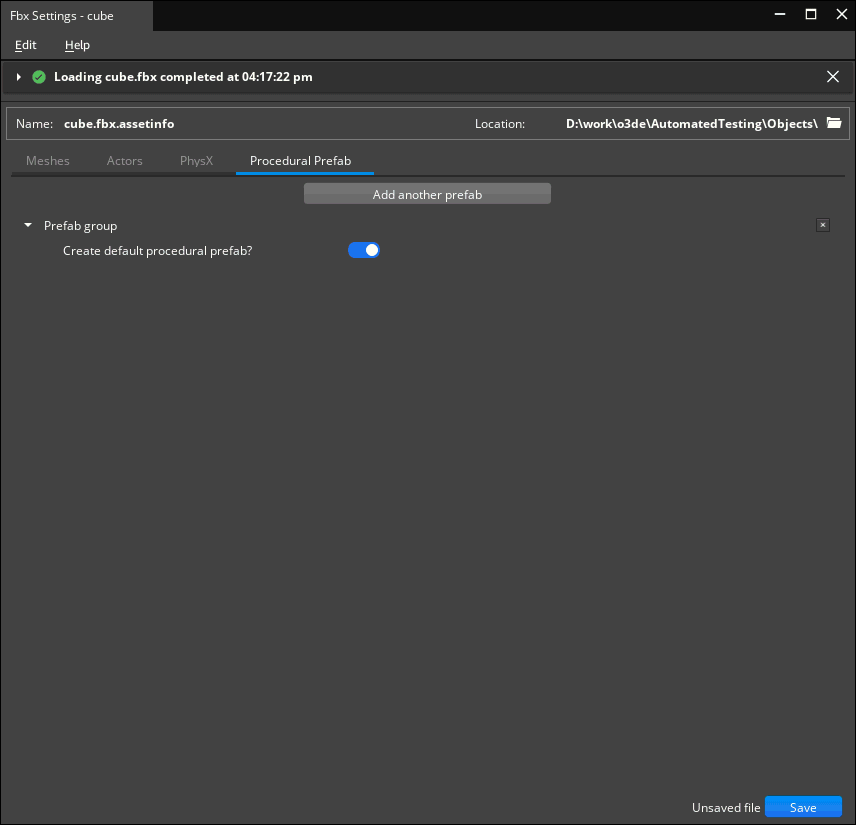Select the Fbx Settings - cube title tab

click(62, 15)
